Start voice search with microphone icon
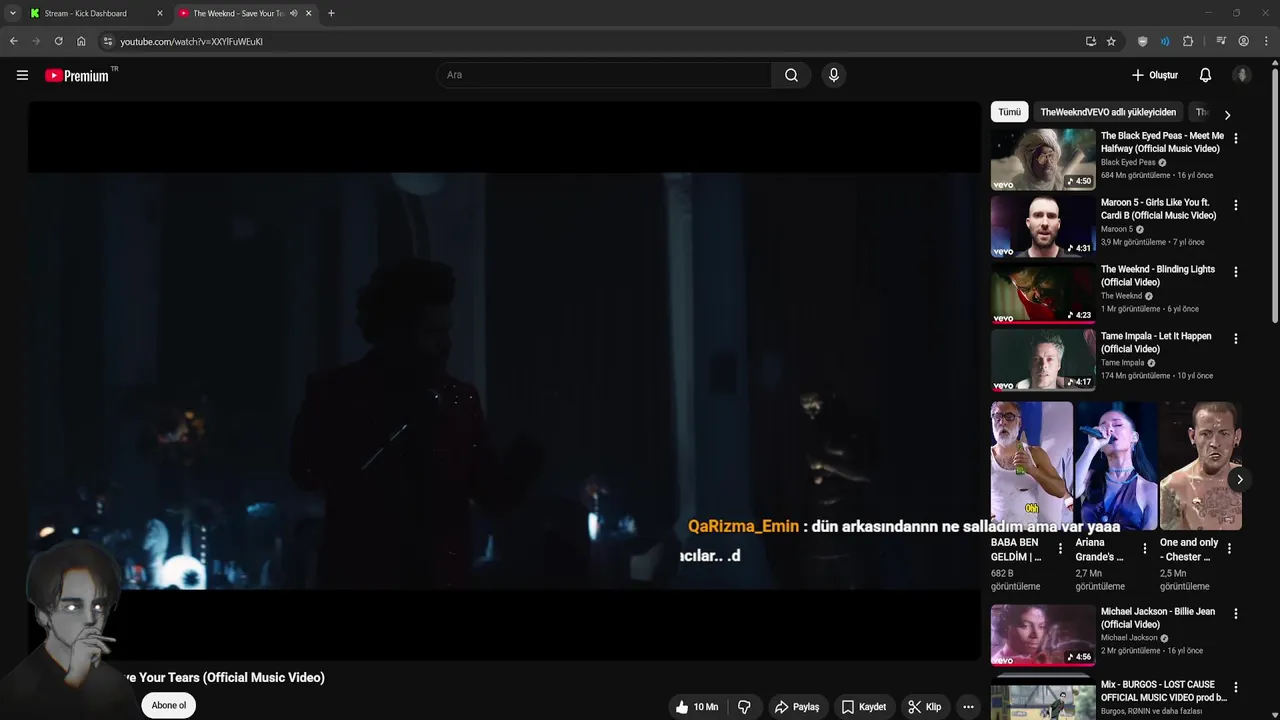Viewport: 1280px width, 720px height. coord(834,75)
